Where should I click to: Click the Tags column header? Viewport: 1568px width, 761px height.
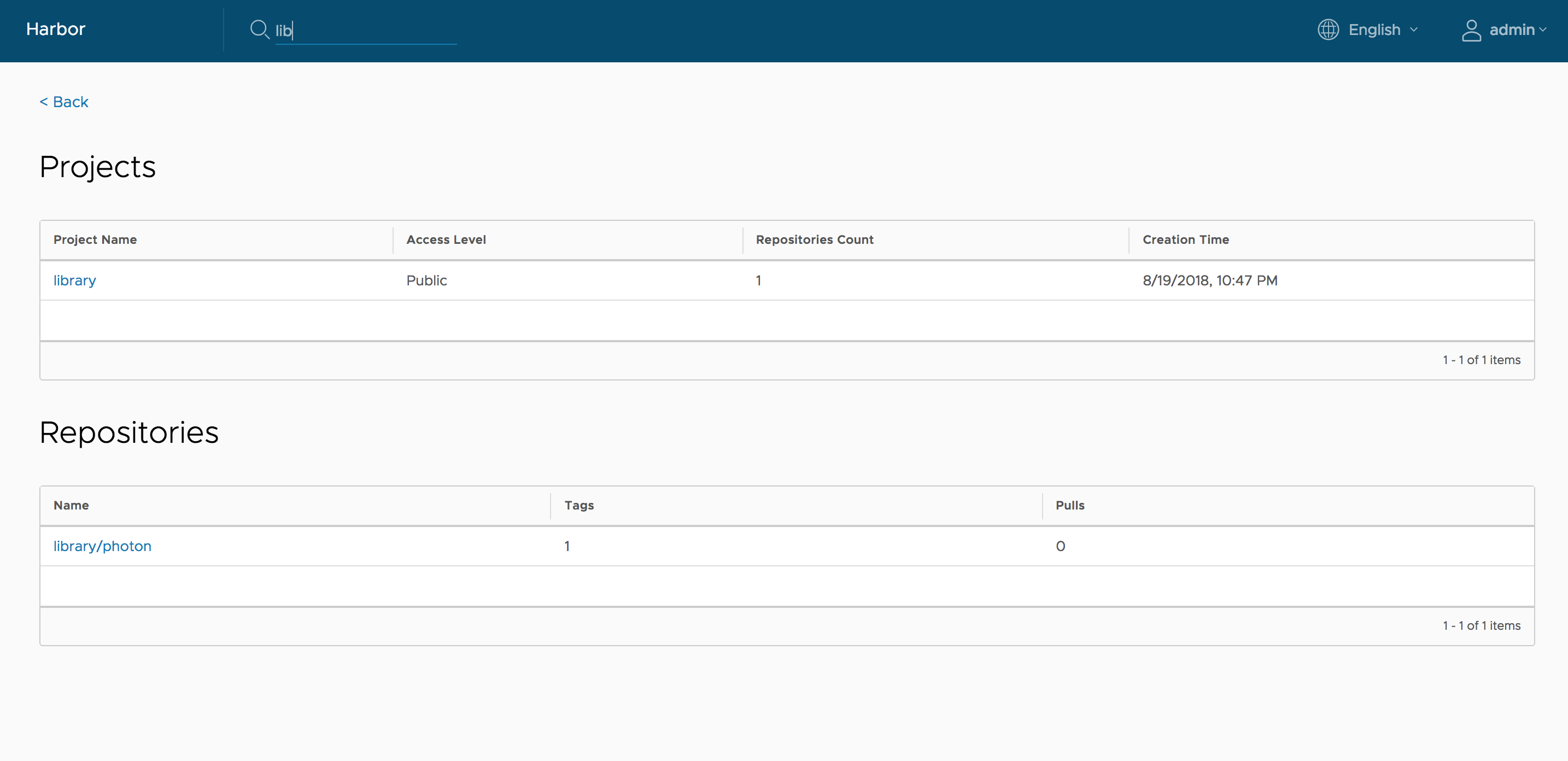[579, 505]
